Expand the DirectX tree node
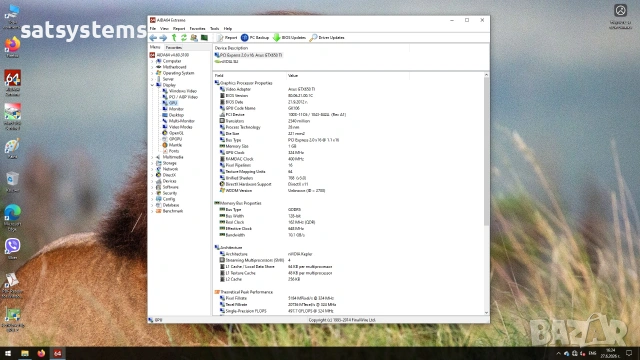This screenshot has width=640, height=360. click(153, 175)
